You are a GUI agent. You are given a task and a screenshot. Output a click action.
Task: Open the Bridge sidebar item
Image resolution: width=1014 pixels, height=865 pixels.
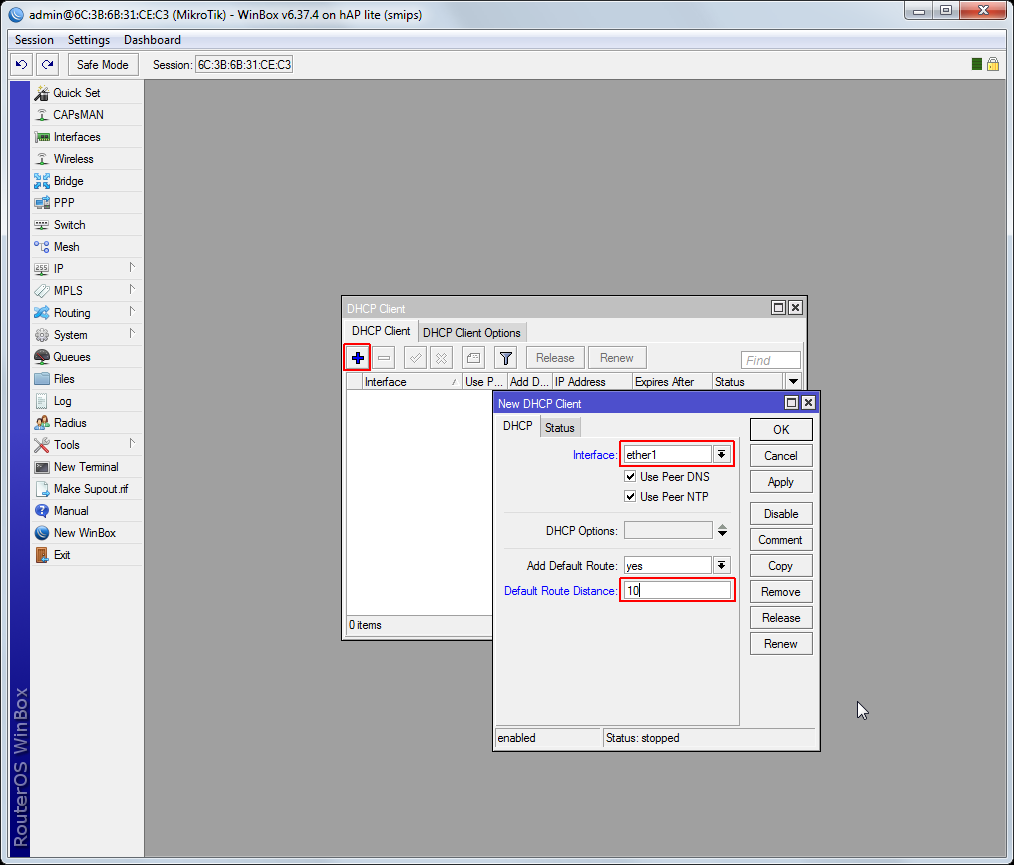click(68, 181)
